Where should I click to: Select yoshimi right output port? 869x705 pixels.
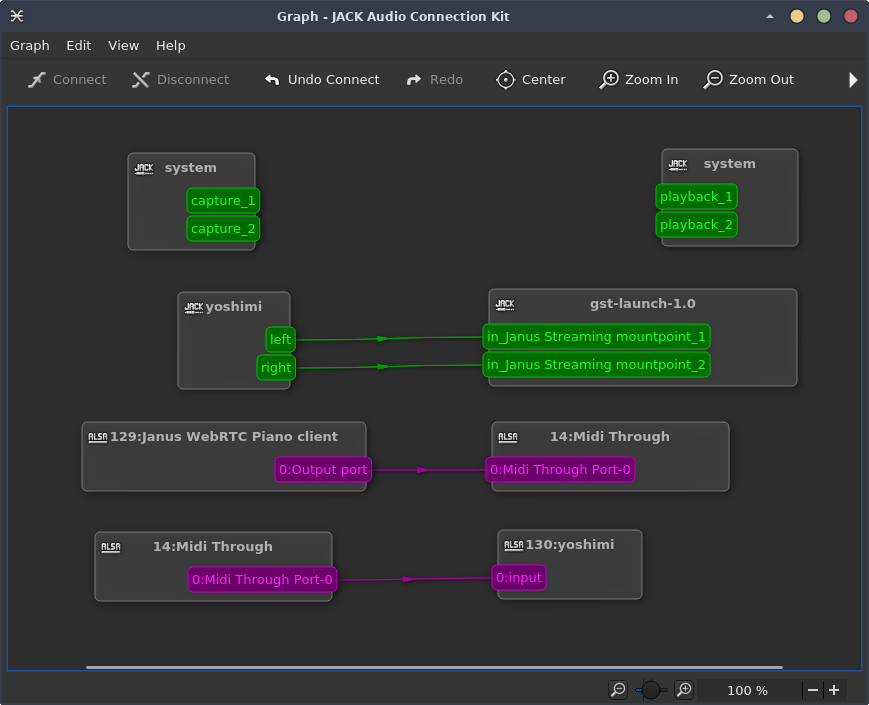276,367
